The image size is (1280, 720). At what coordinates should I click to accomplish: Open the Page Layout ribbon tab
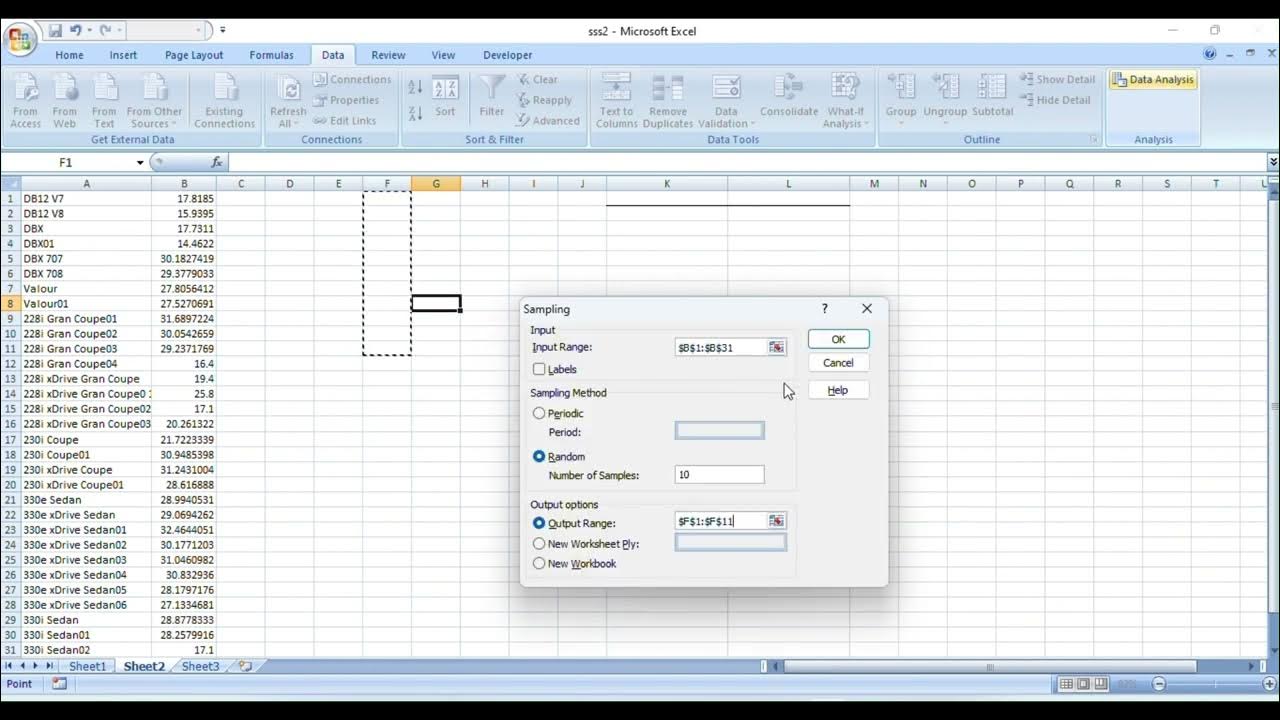[x=194, y=55]
